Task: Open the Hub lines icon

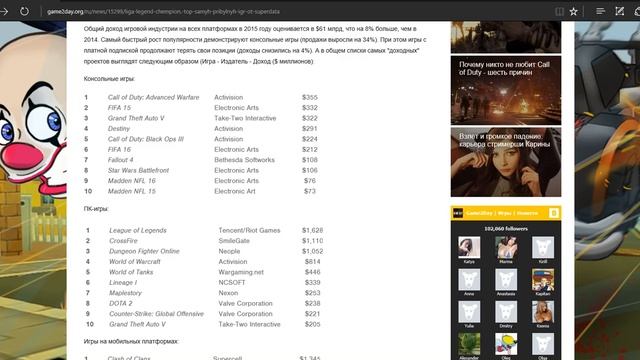Action: [600, 11]
